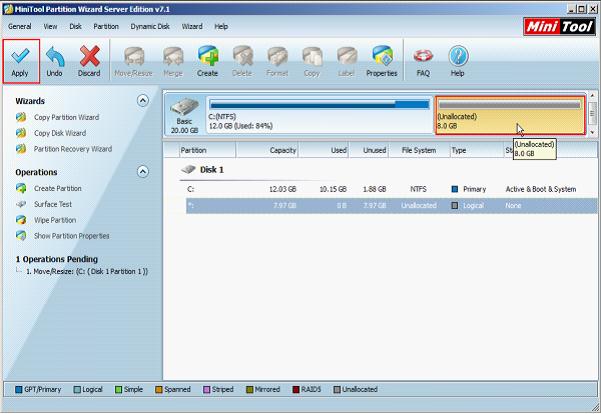The image size is (601, 414).
Task: Click the MiniTool logo
Action: click(x=559, y=26)
